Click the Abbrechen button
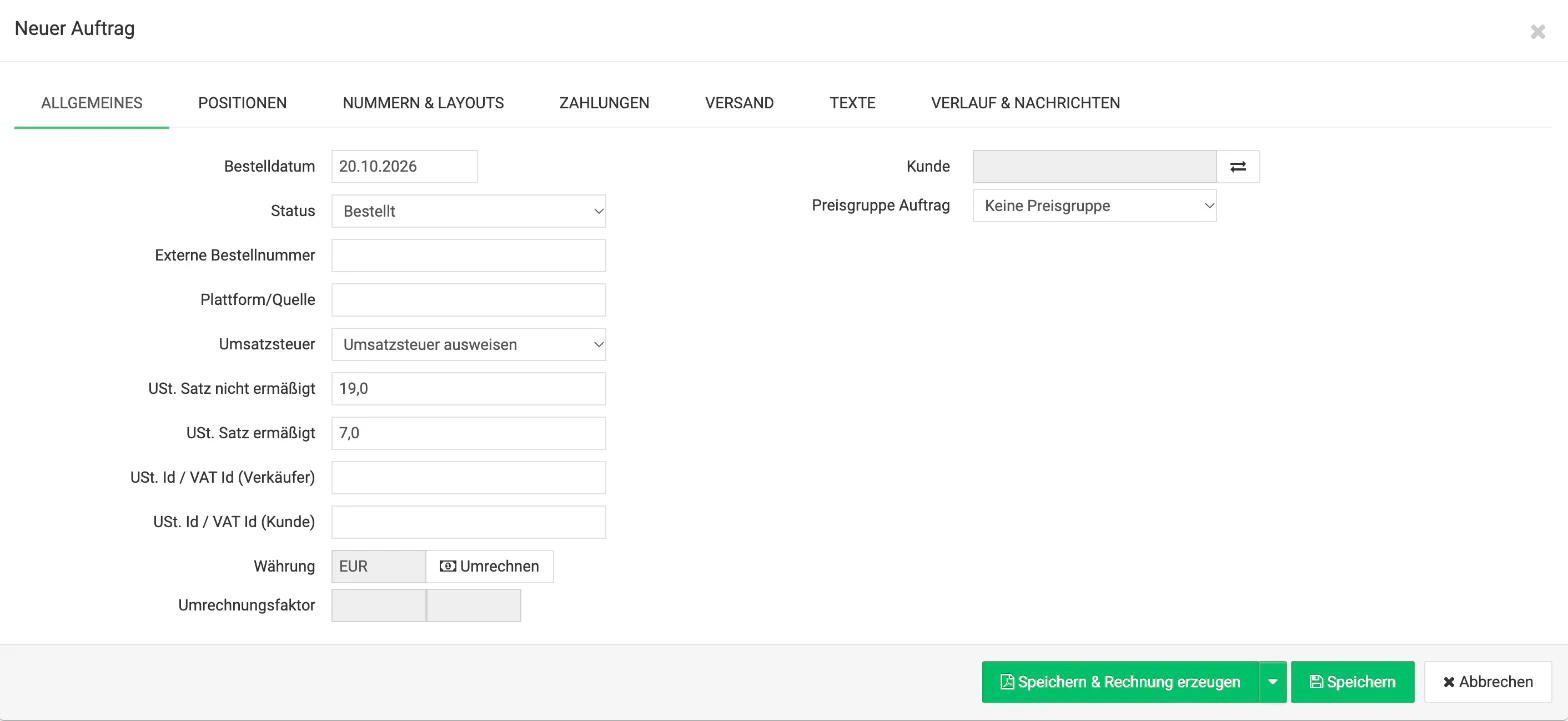Image resolution: width=1568 pixels, height=721 pixels. pyautogui.click(x=1488, y=682)
